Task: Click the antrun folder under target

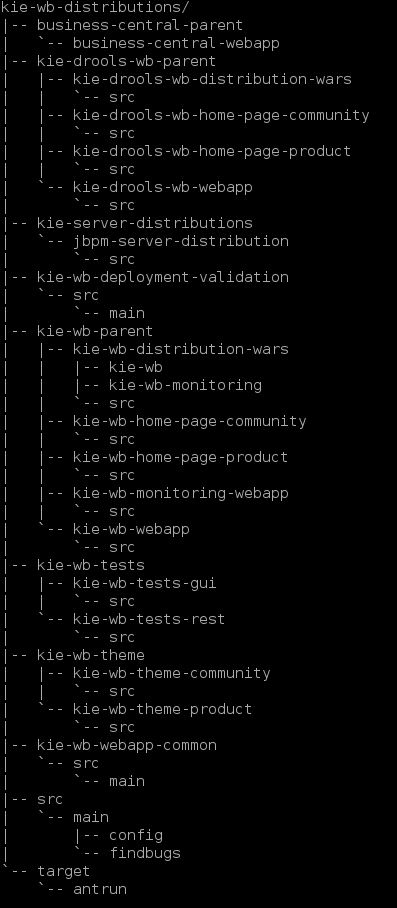Action: (100, 889)
